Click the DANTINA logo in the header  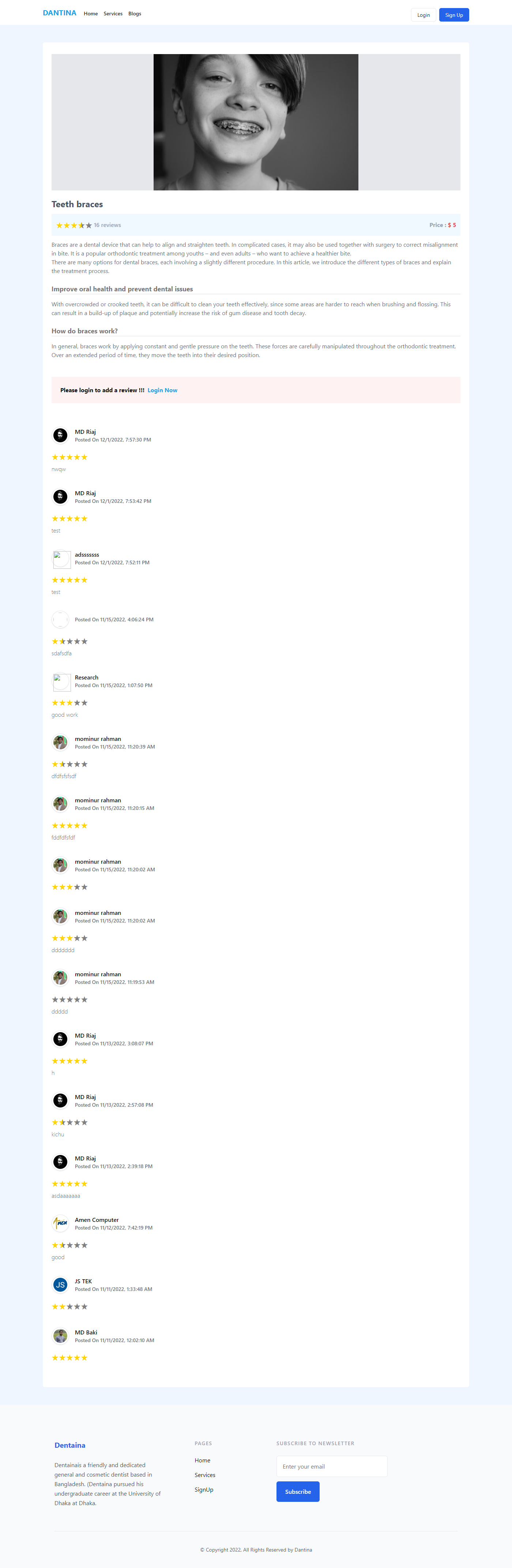(60, 13)
